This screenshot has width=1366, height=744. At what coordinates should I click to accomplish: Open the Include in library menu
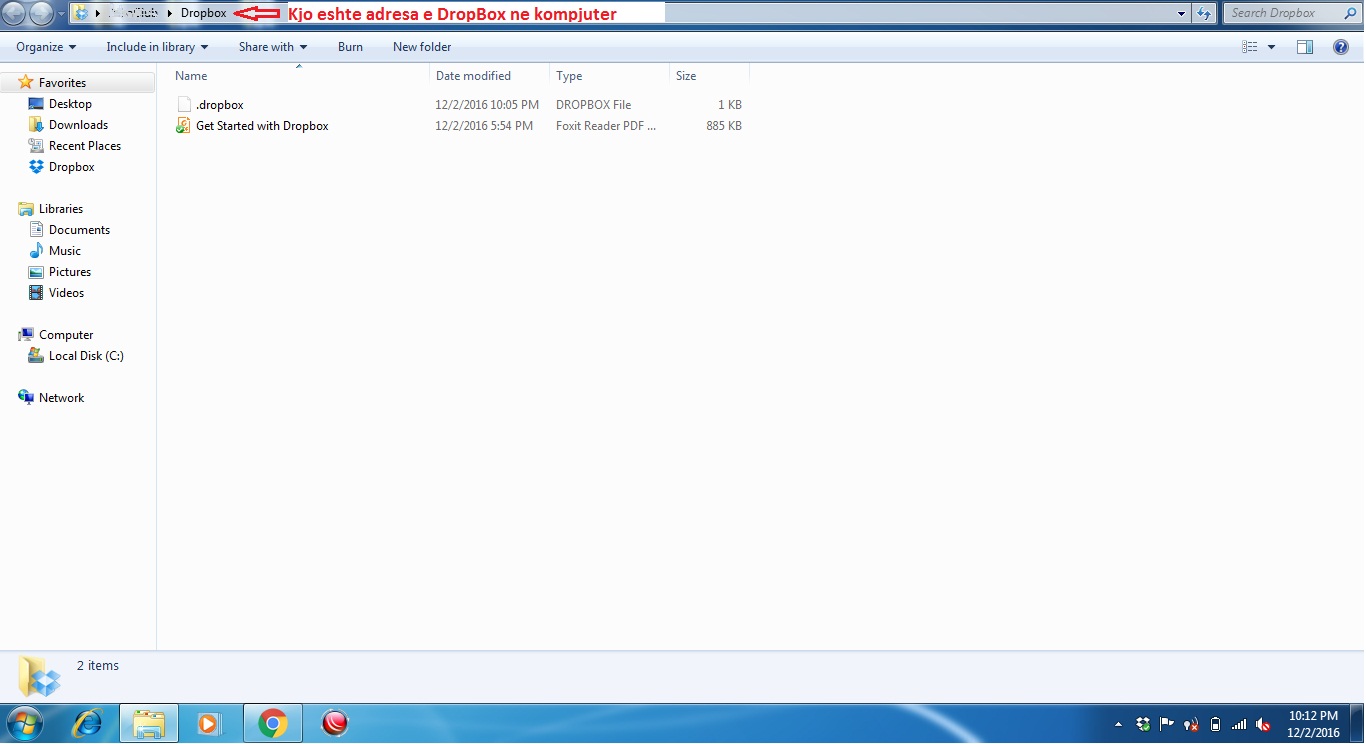(x=157, y=47)
